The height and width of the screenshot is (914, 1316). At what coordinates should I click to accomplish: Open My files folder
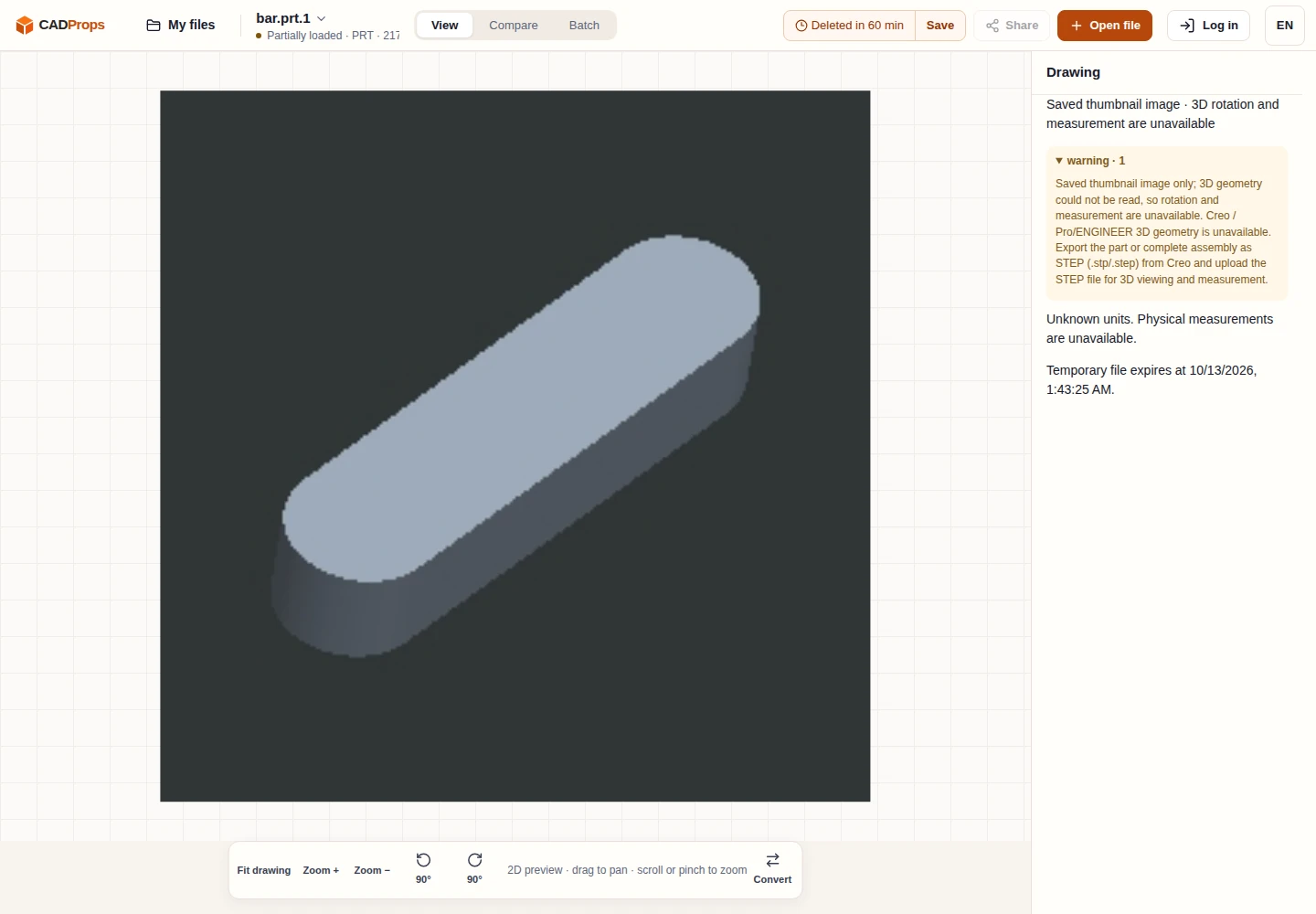[181, 26]
